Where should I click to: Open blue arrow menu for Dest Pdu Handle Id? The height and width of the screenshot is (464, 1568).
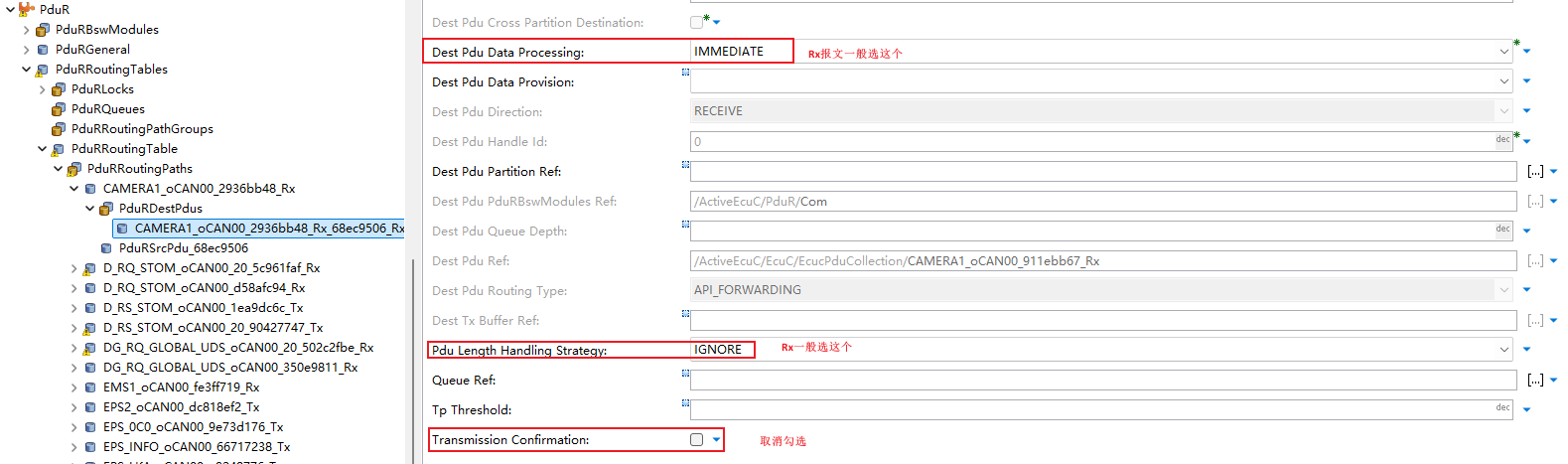point(1526,141)
